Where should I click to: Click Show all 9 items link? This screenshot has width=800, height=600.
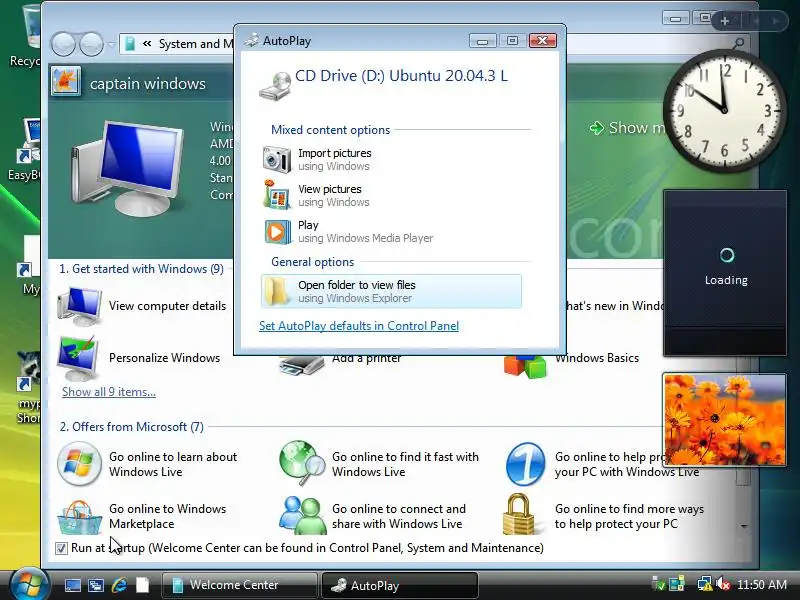coord(109,392)
